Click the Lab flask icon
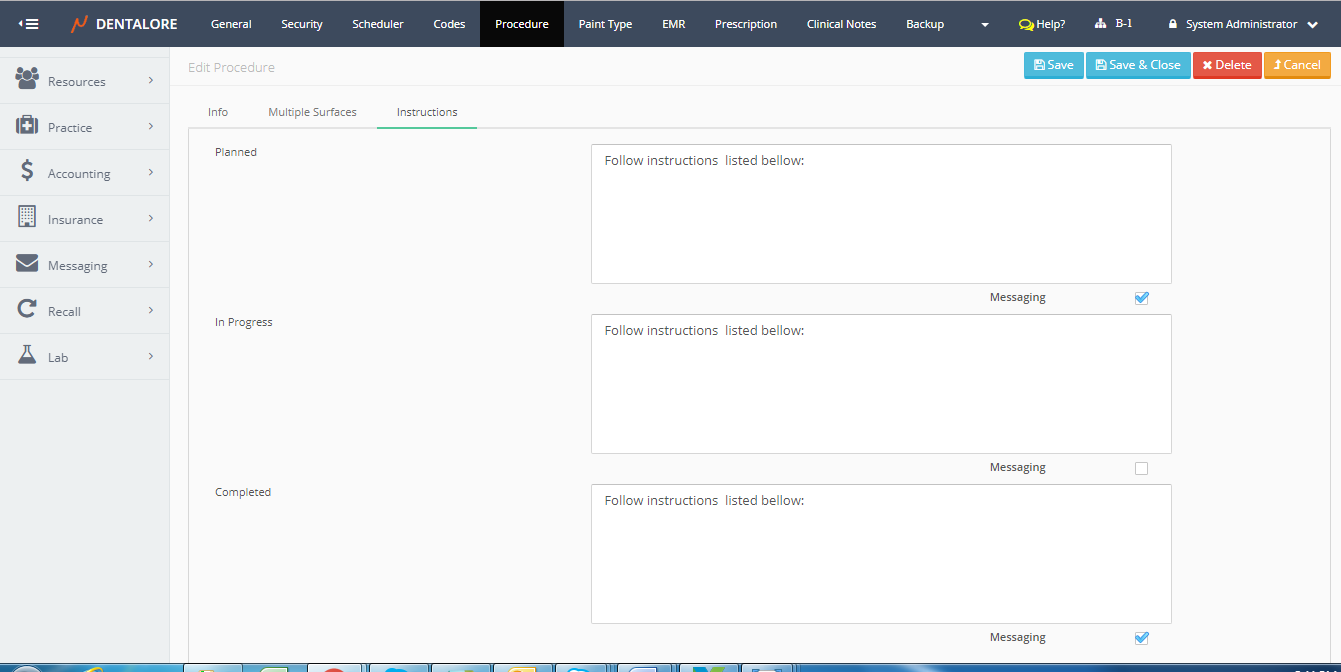The height and width of the screenshot is (672, 1341). tap(27, 355)
